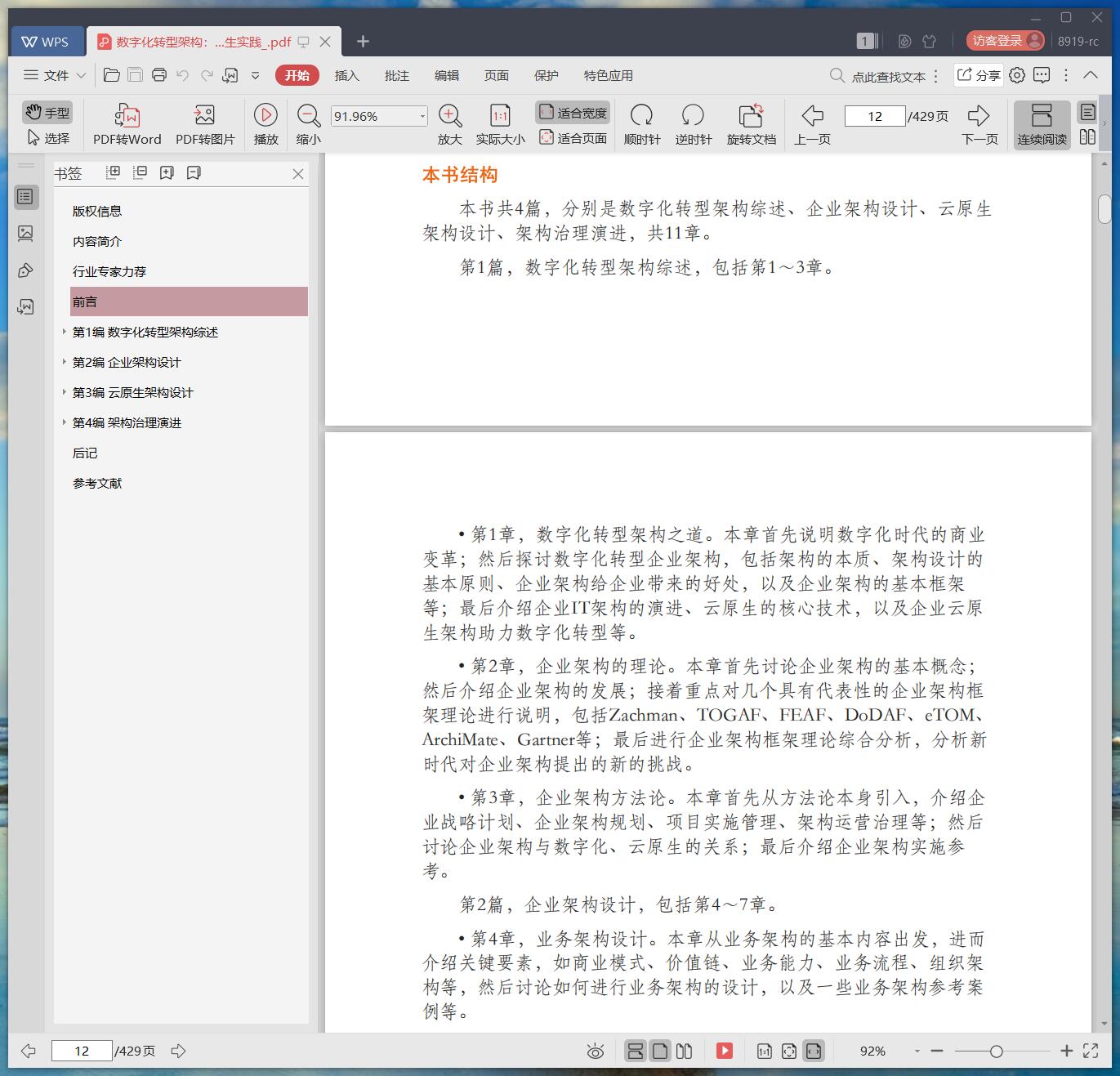
Task: Toggle single page view icon in status bar
Action: coord(660,1051)
